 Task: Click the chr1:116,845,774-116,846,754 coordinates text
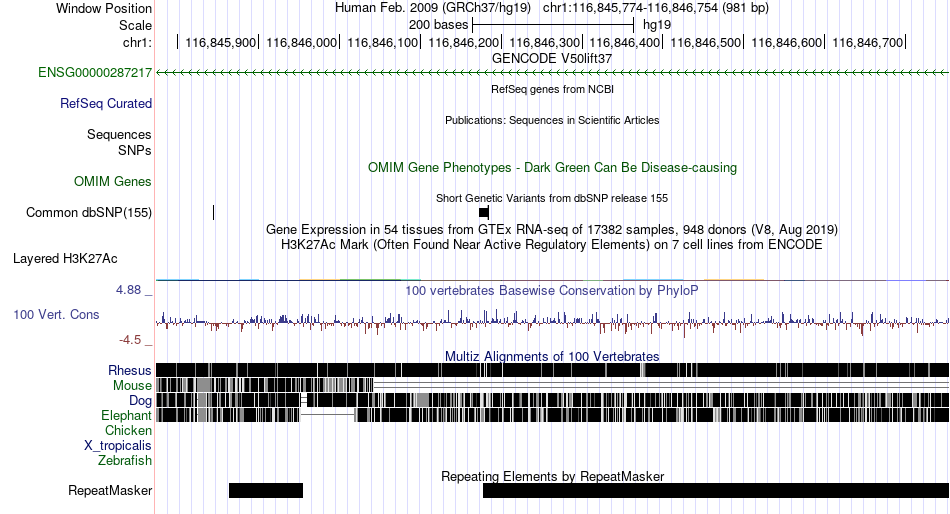pos(656,8)
